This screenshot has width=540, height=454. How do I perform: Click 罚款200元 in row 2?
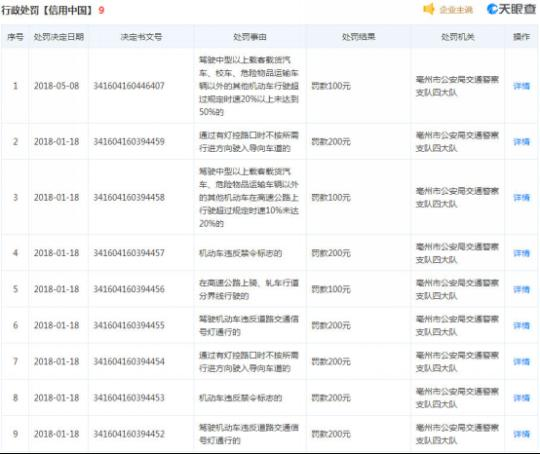(x=331, y=142)
